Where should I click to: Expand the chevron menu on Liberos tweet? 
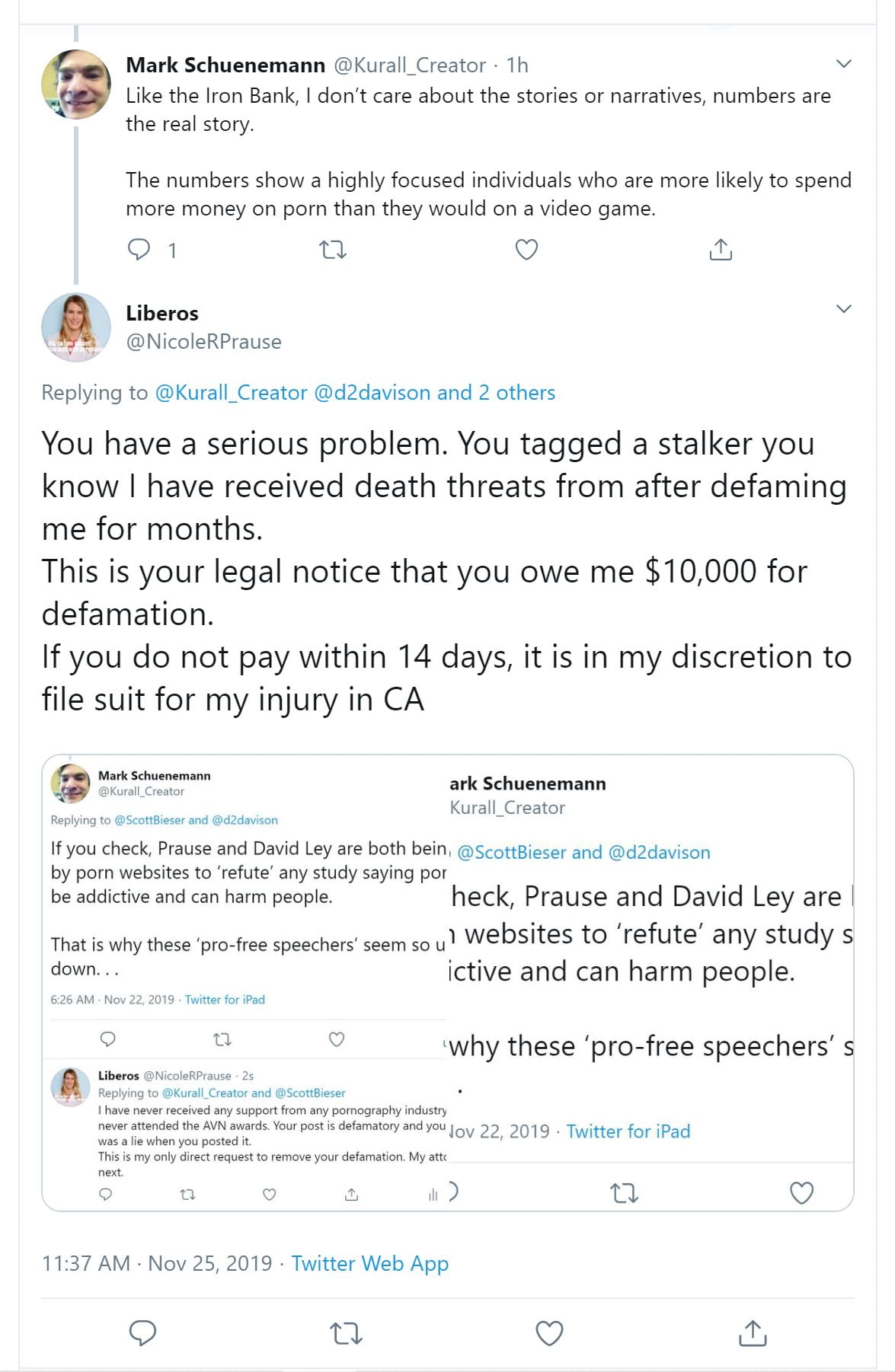click(843, 309)
